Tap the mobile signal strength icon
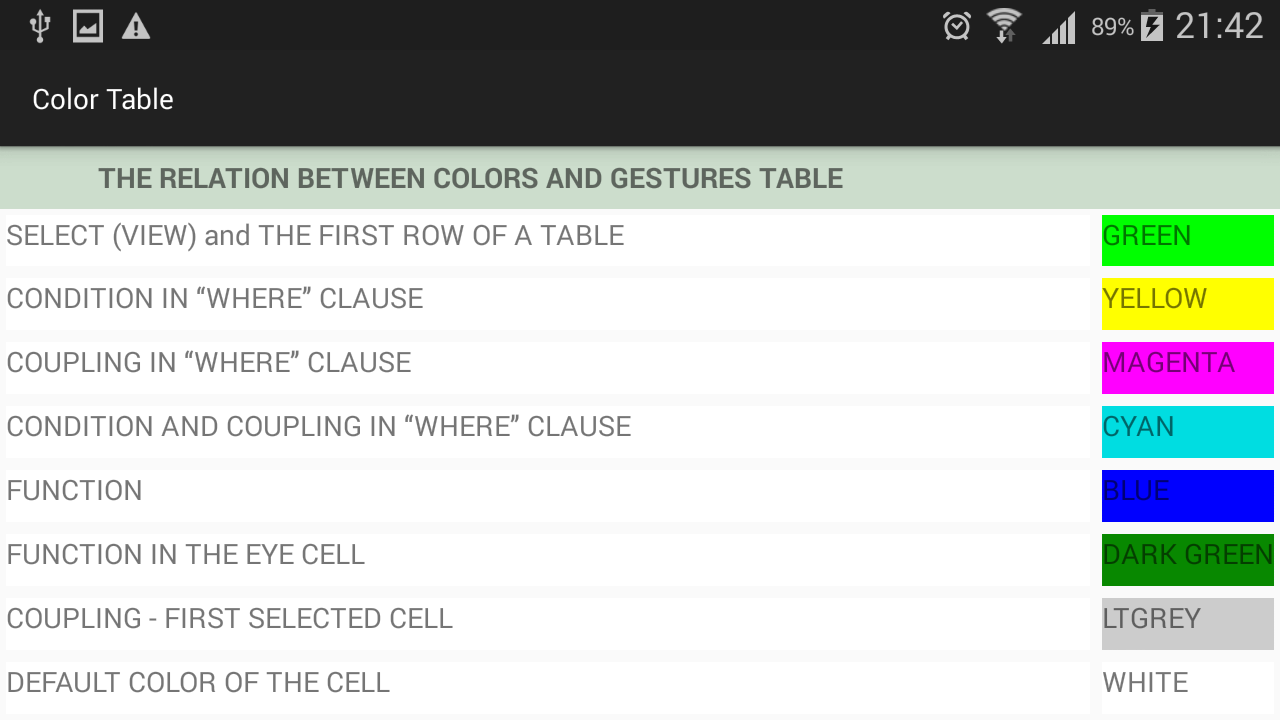Viewport: 1280px width, 720px height. 1059,27
